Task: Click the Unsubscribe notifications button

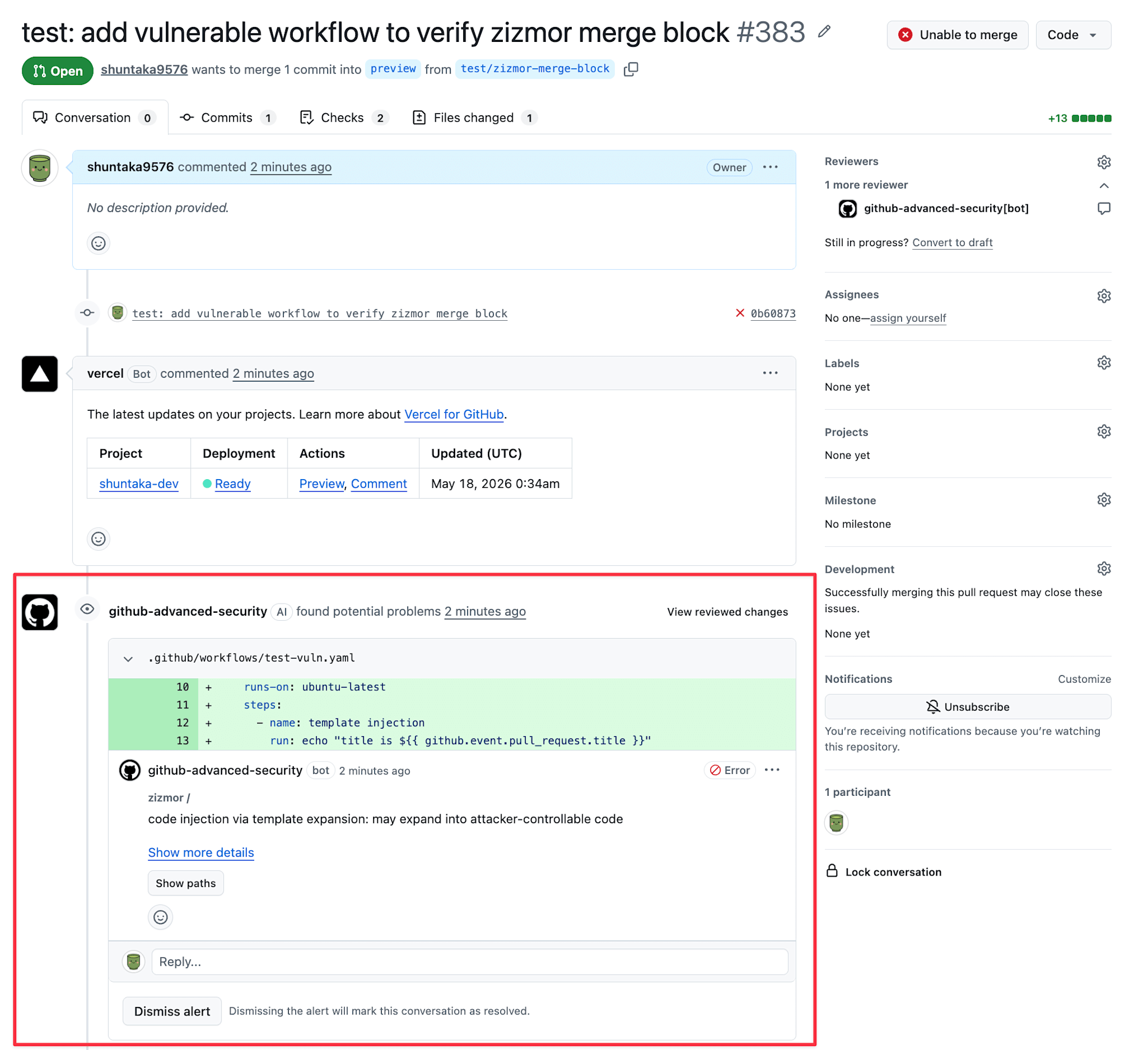Action: [x=968, y=706]
